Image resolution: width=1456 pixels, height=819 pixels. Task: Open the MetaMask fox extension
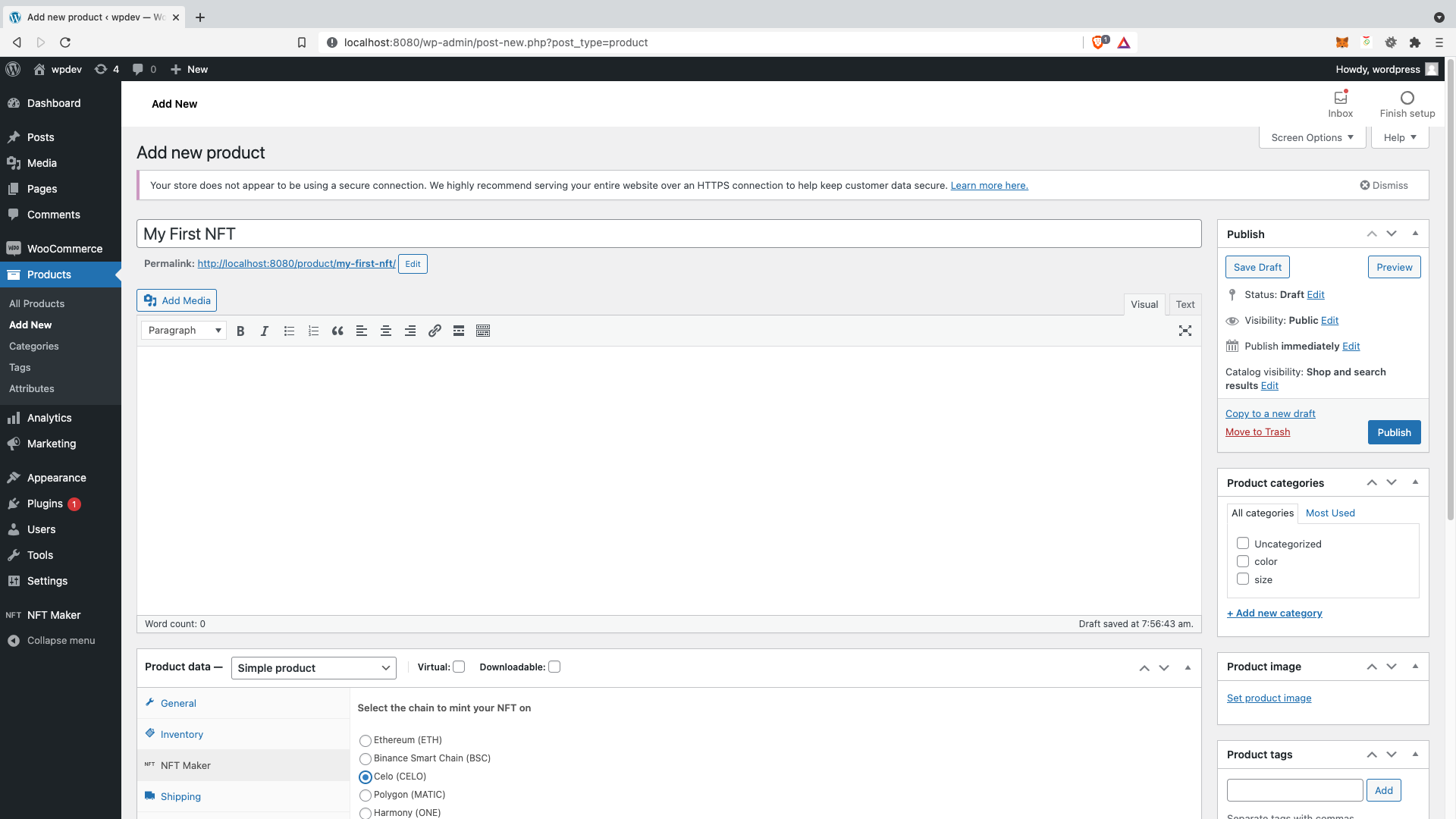coord(1342,42)
